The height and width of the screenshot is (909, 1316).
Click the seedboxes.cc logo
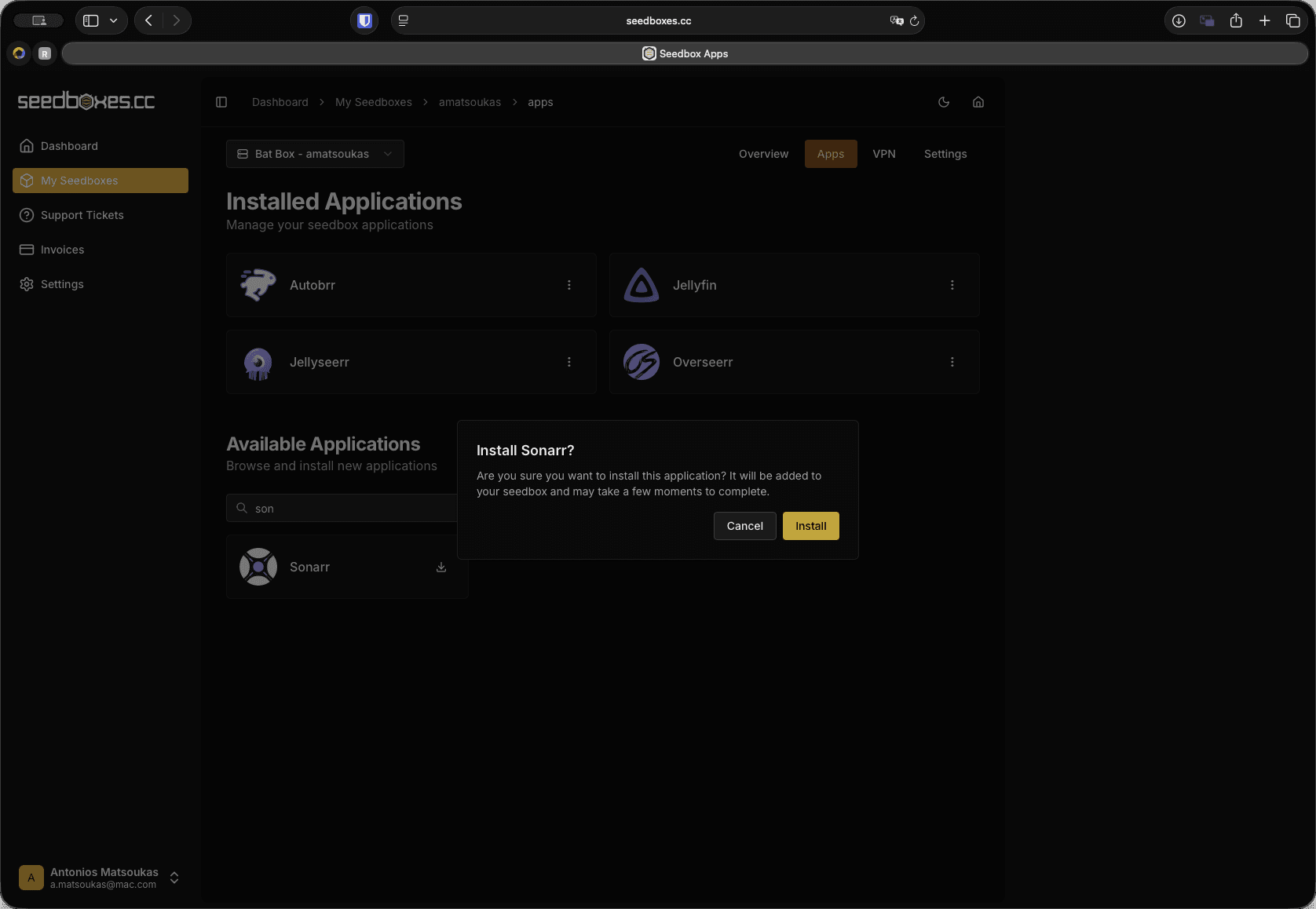click(86, 101)
